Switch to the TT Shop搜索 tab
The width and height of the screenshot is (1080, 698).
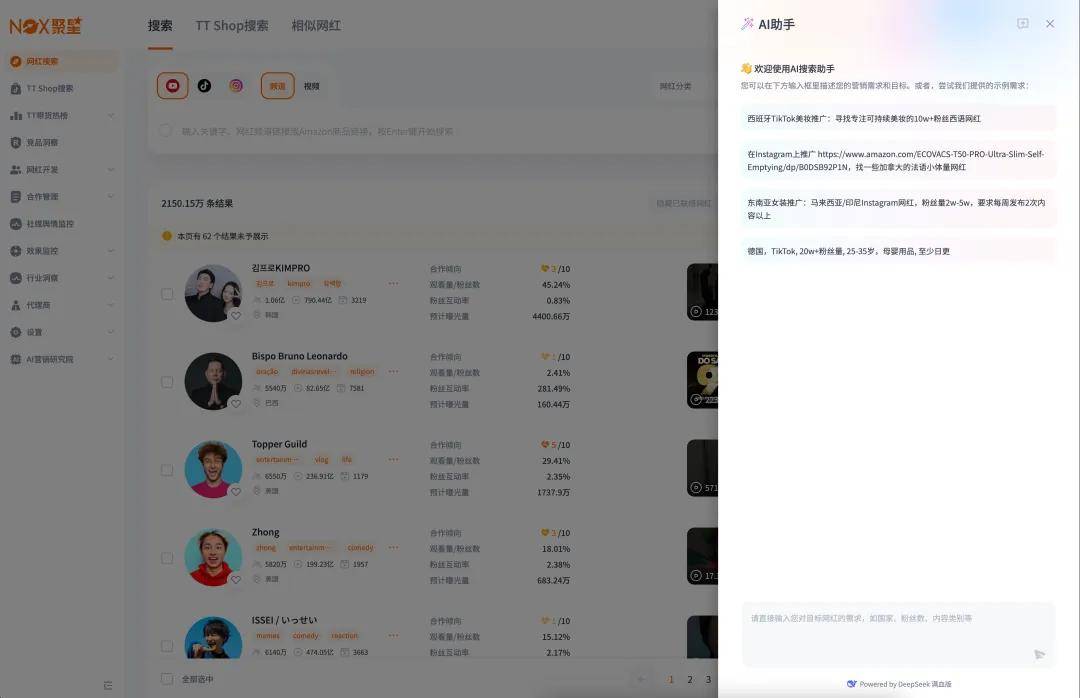pyautogui.click(x=232, y=25)
